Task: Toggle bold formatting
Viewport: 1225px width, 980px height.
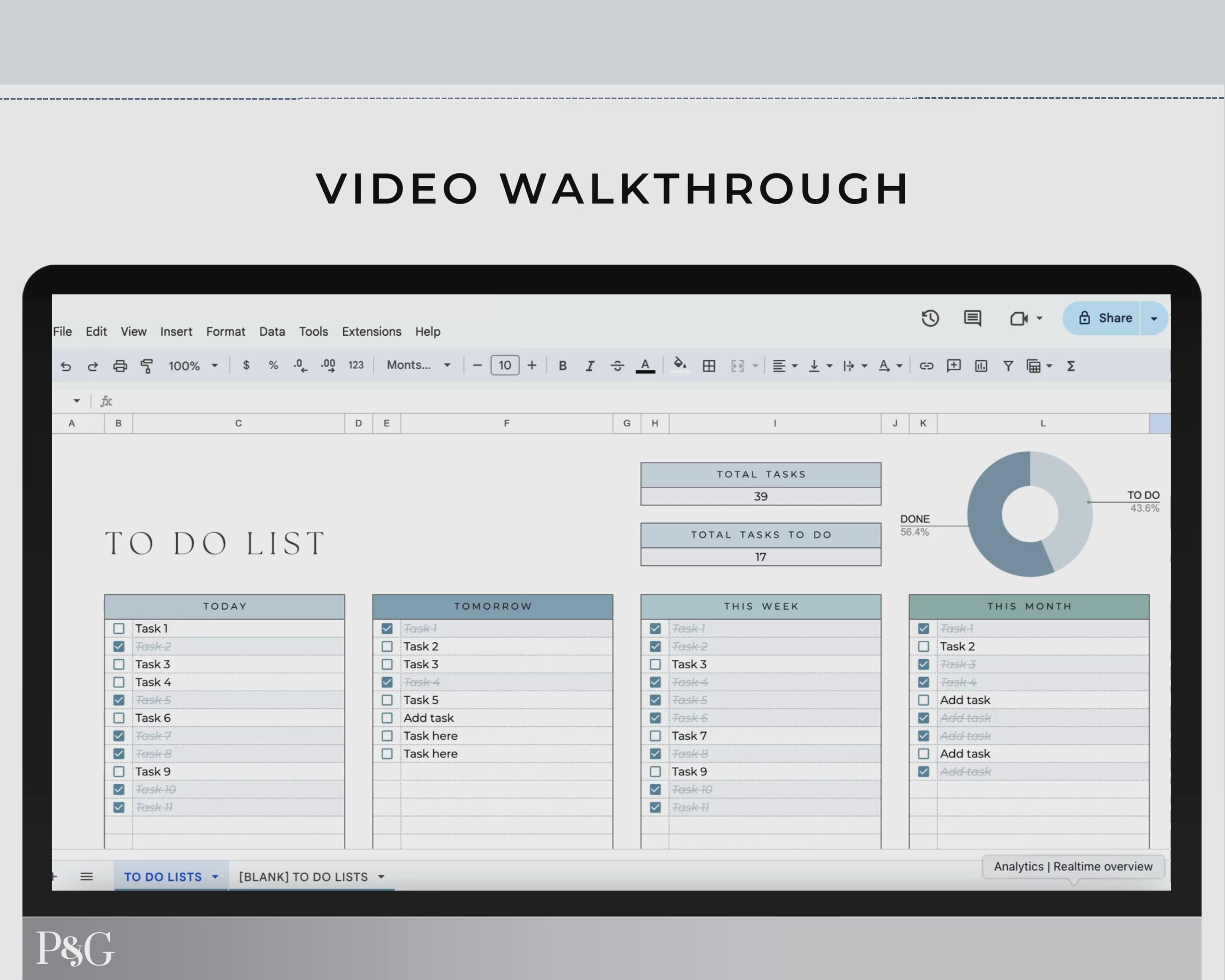Action: pos(563,366)
